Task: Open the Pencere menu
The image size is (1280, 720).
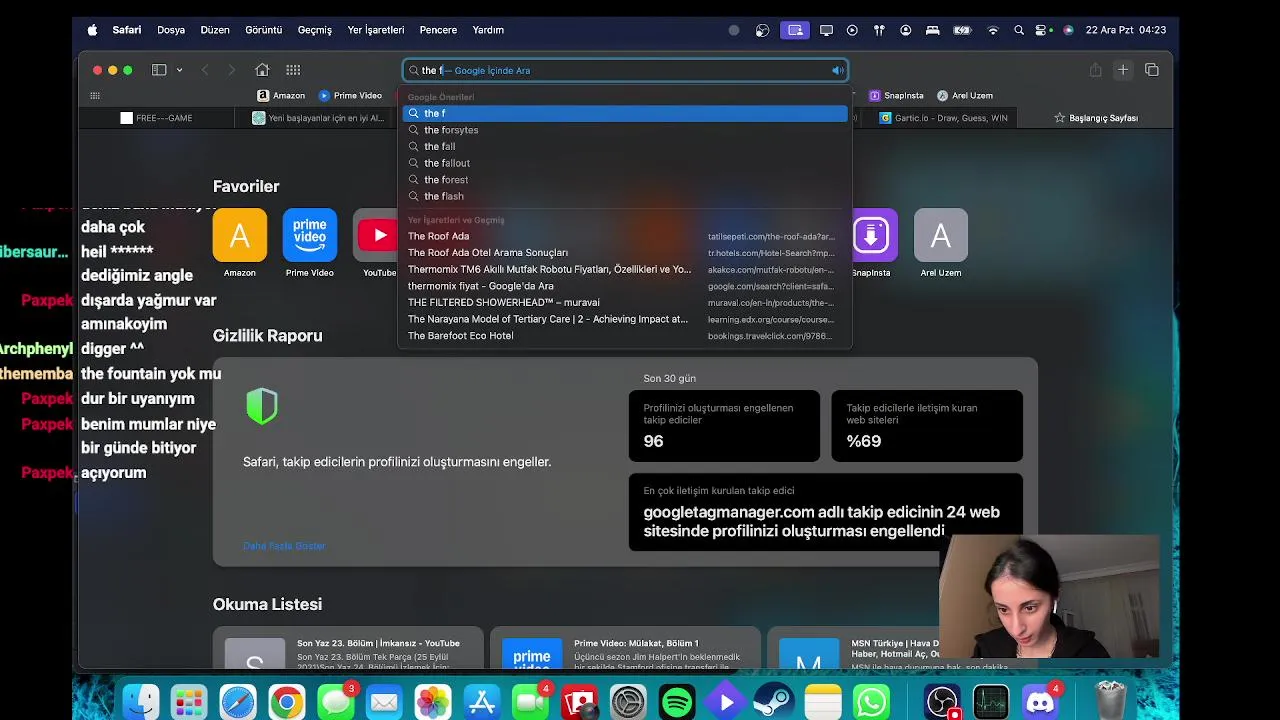Action: [x=438, y=30]
